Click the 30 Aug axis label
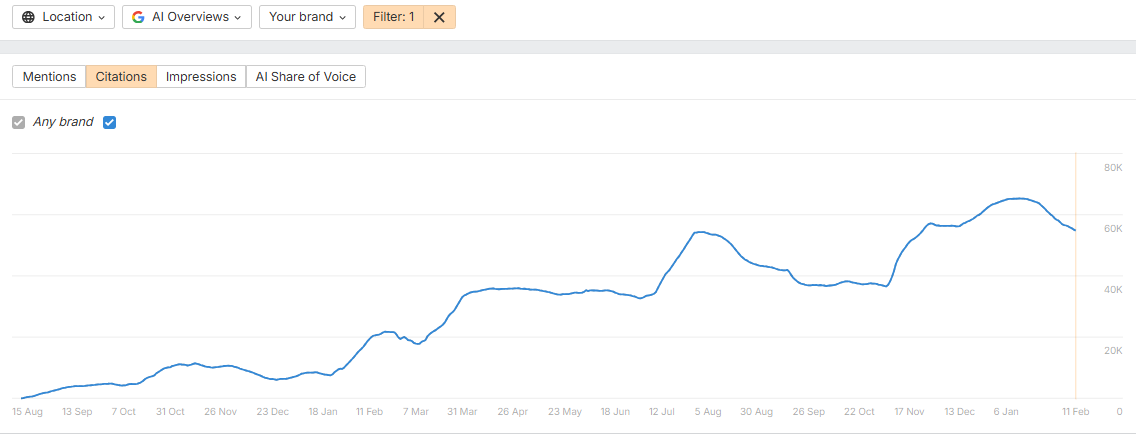 [x=756, y=412]
